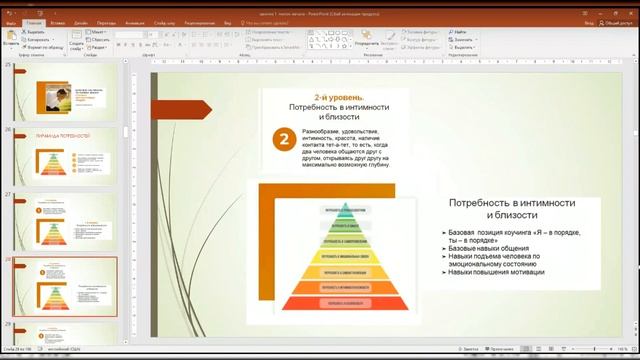Toggle text Shadow (S) in font group
Viewport: 640px width, 360px height.
(x=140, y=44)
